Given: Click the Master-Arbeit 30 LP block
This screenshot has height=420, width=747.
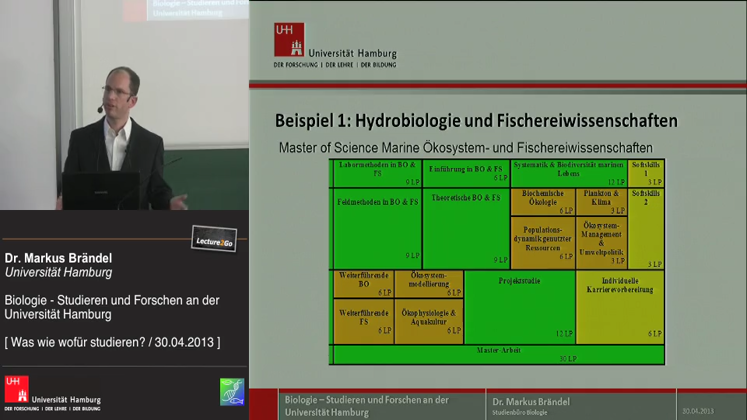Looking at the screenshot, I should (498, 354).
